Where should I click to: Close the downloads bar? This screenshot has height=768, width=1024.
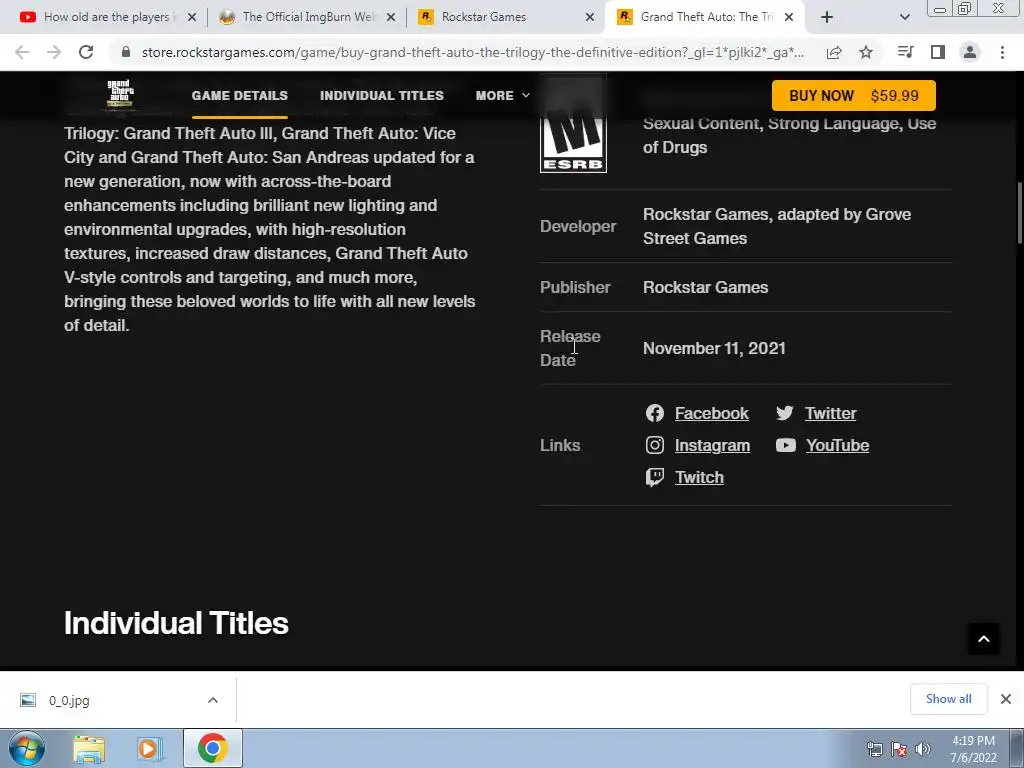pyautogui.click(x=1006, y=699)
